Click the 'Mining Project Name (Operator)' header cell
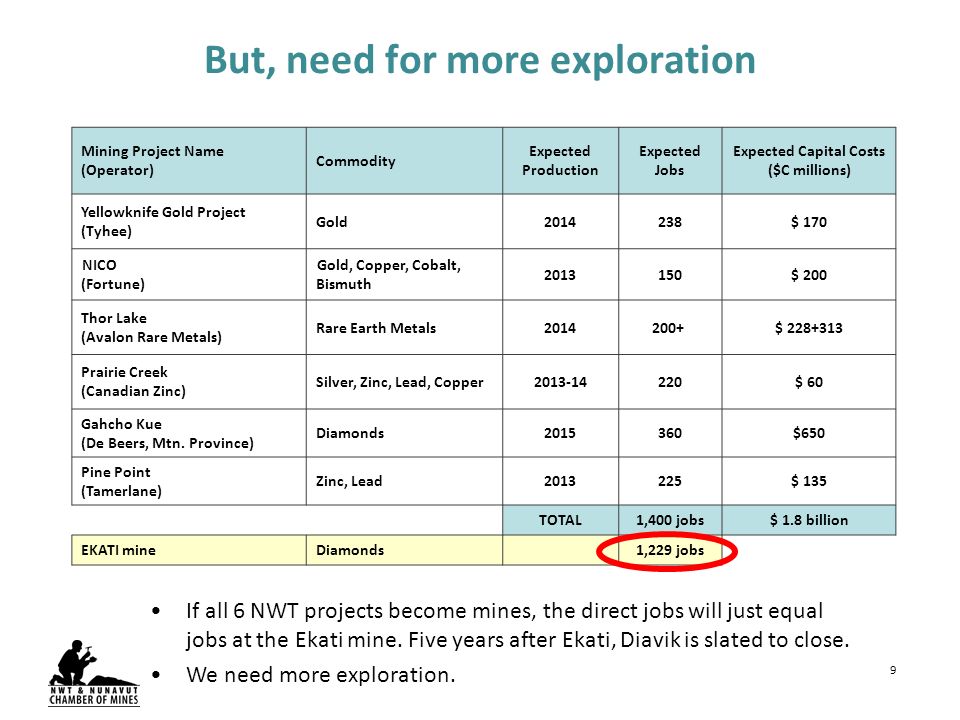The width and height of the screenshot is (960, 720). [x=189, y=161]
